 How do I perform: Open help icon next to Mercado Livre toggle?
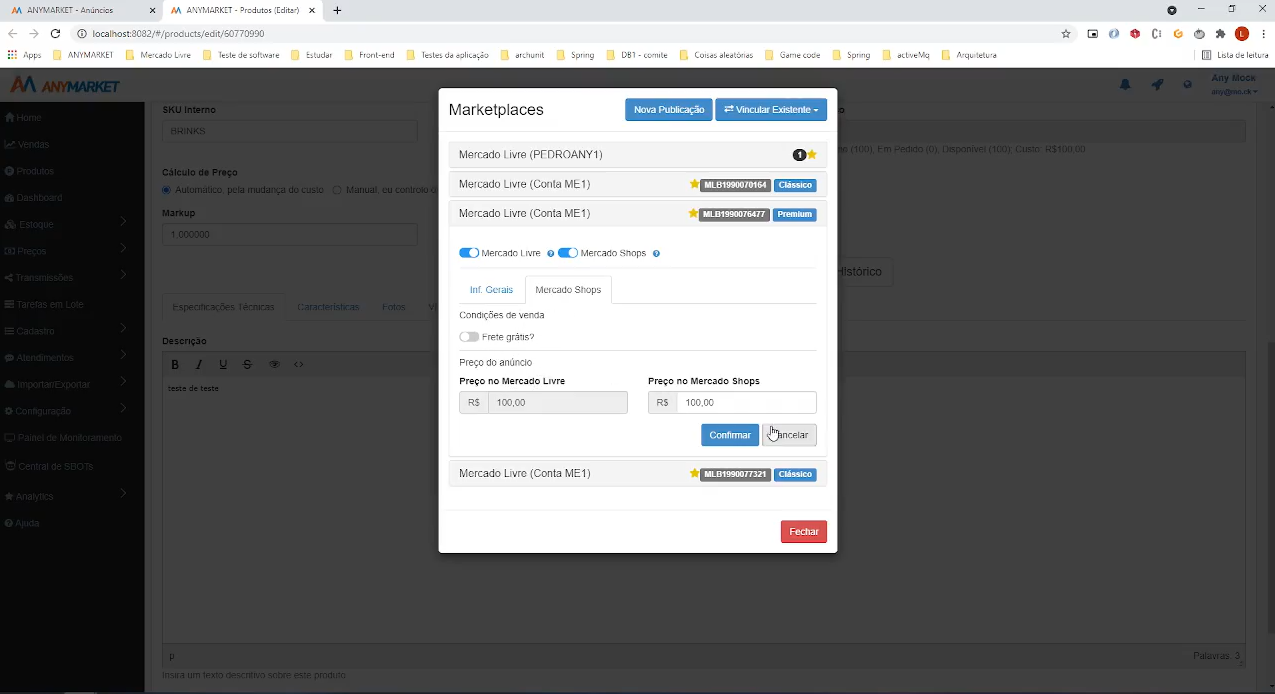pos(550,254)
